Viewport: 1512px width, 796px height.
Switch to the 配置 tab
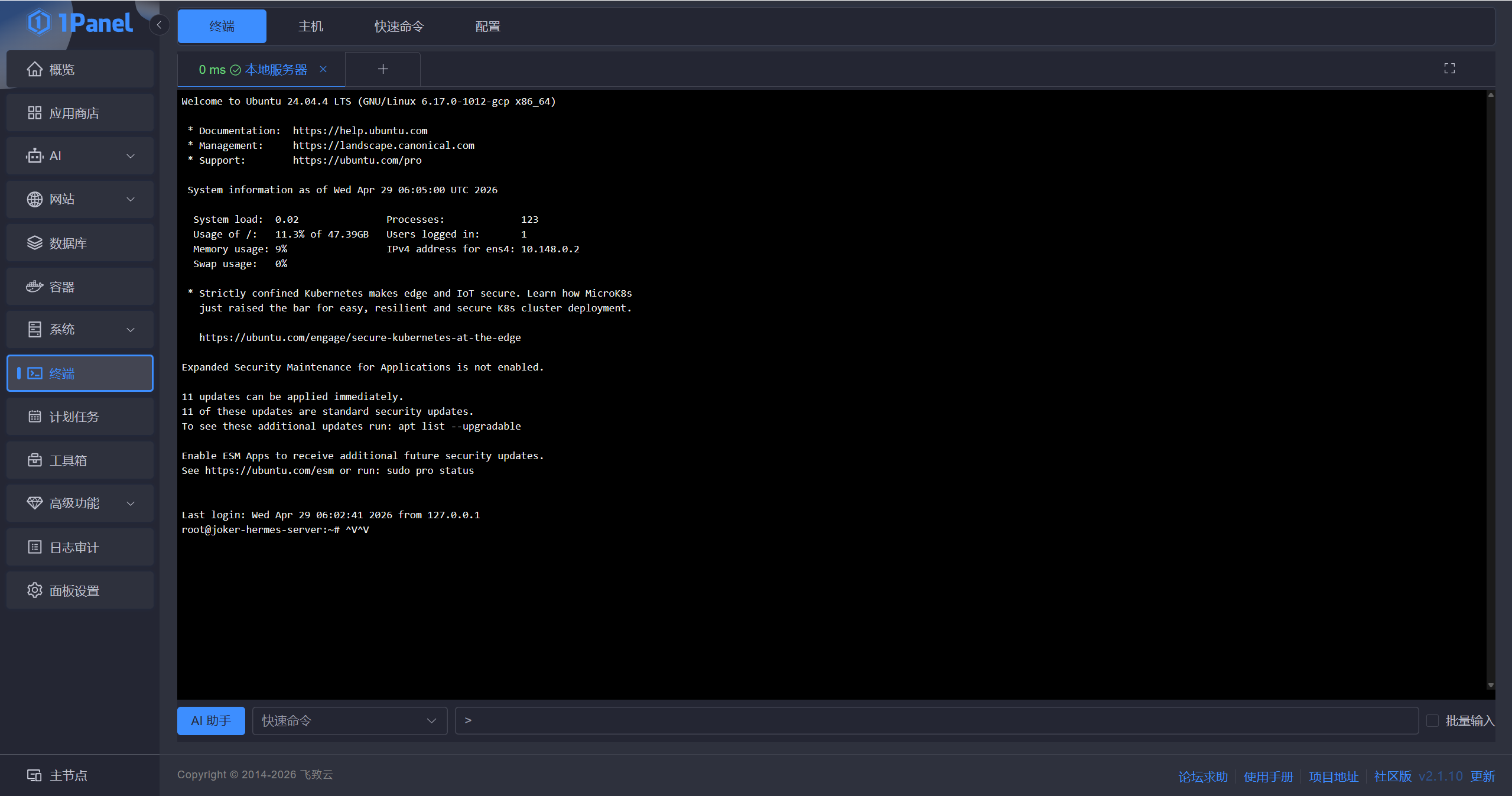[488, 26]
